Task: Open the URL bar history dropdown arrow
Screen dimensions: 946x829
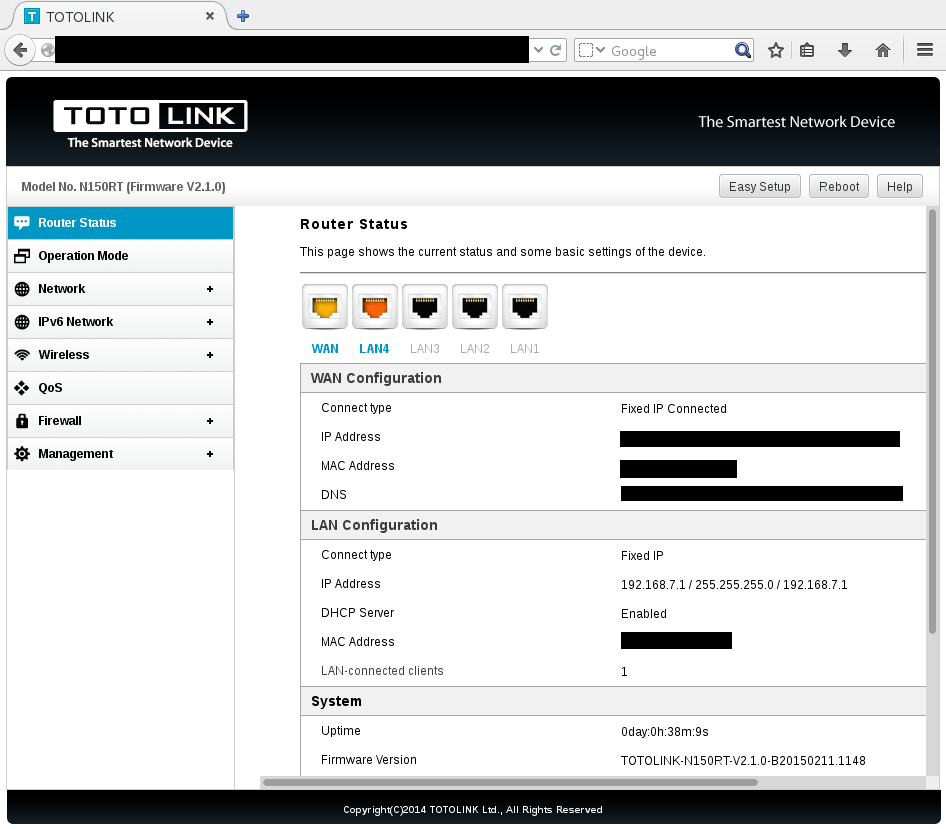Action: (539, 50)
